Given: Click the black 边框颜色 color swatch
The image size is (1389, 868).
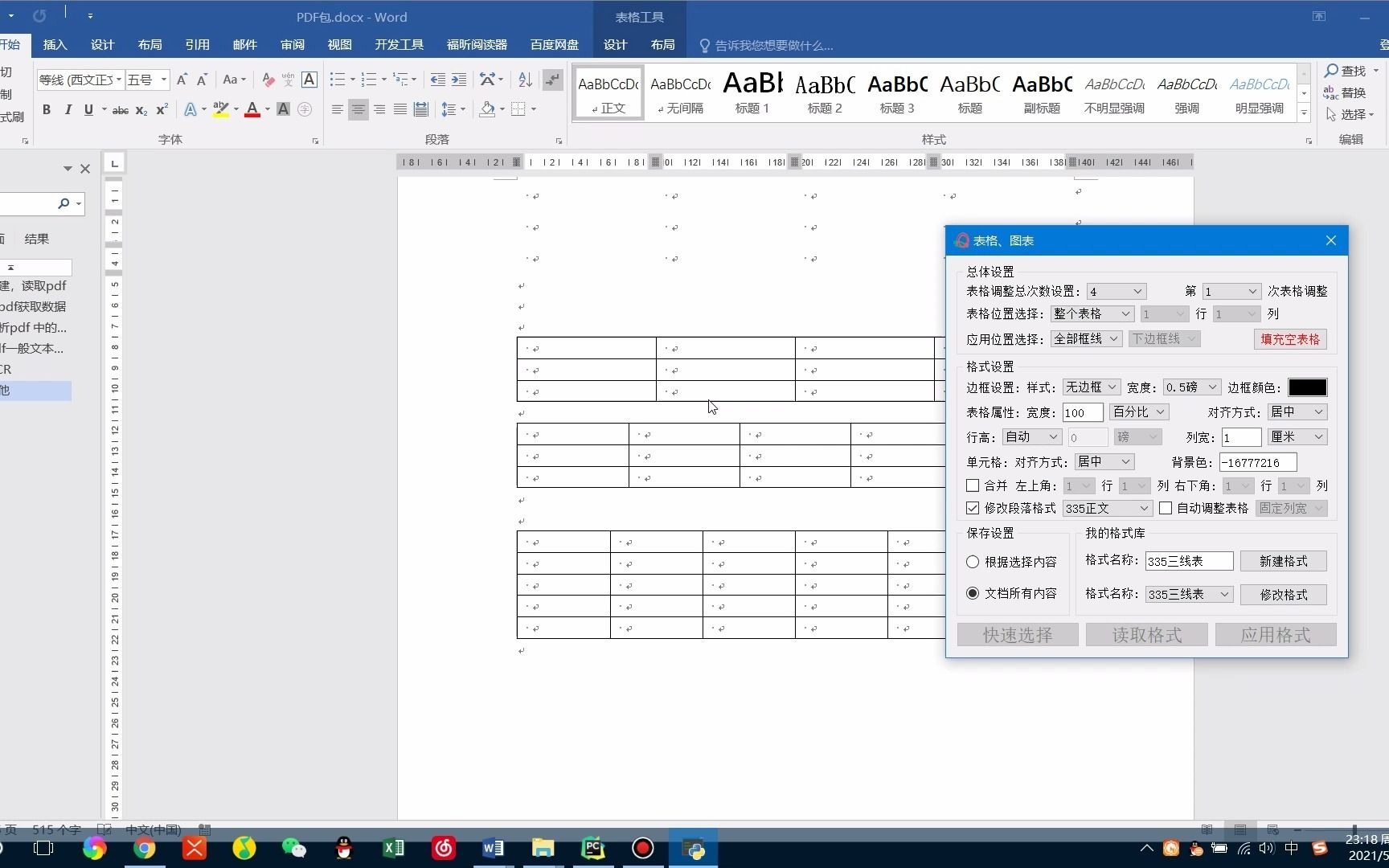Looking at the screenshot, I should tap(1308, 387).
